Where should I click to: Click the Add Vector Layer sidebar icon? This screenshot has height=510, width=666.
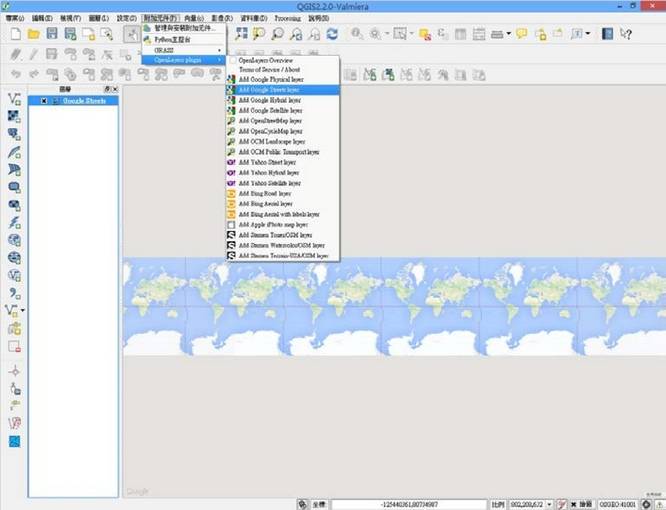pyautogui.click(x=14, y=99)
